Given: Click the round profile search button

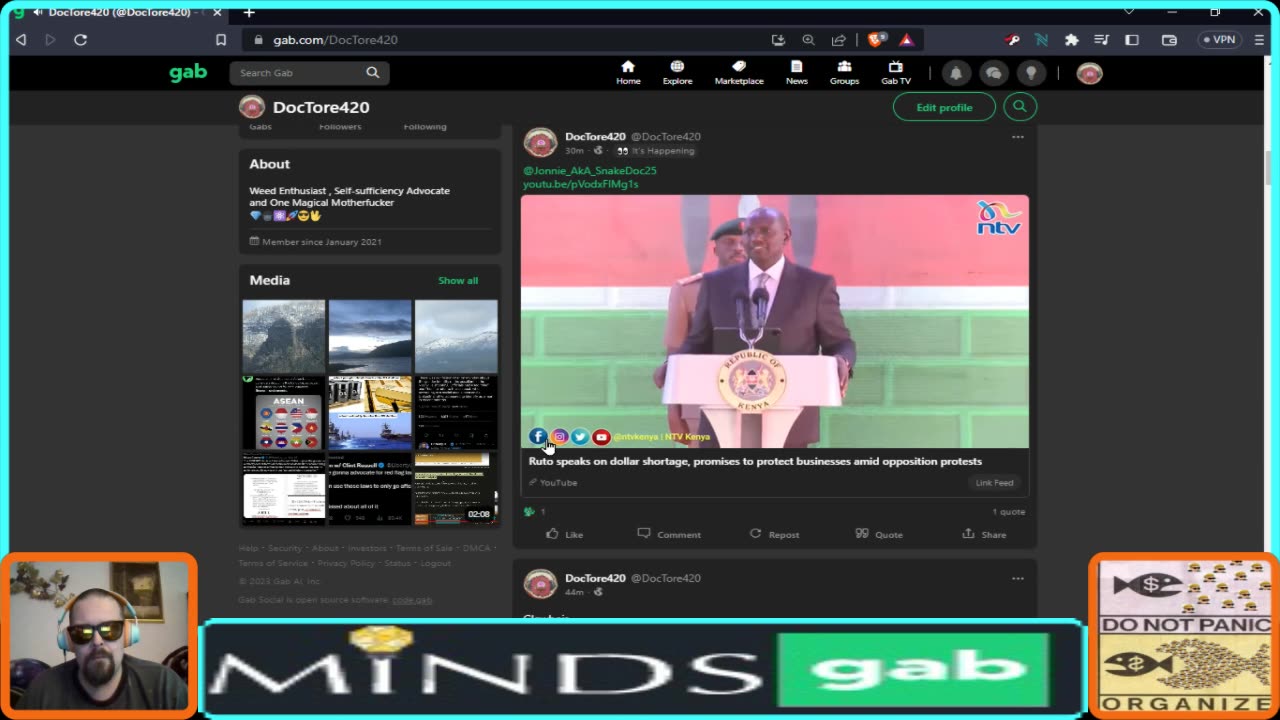Looking at the screenshot, I should click(1020, 106).
